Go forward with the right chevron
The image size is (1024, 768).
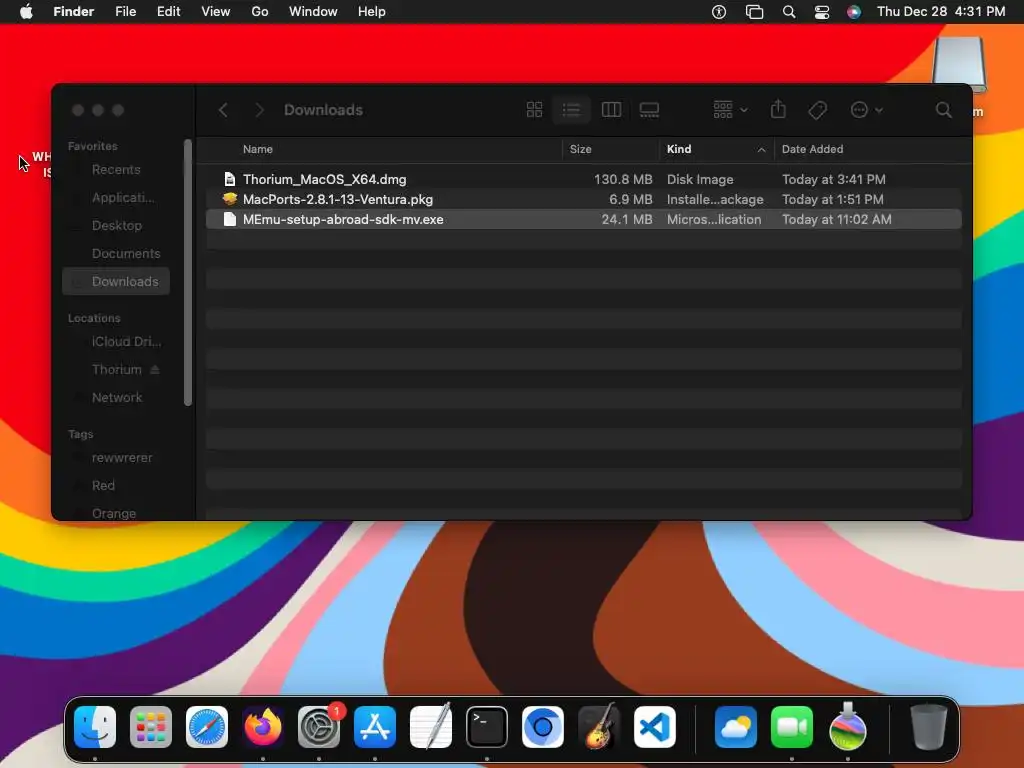click(259, 110)
